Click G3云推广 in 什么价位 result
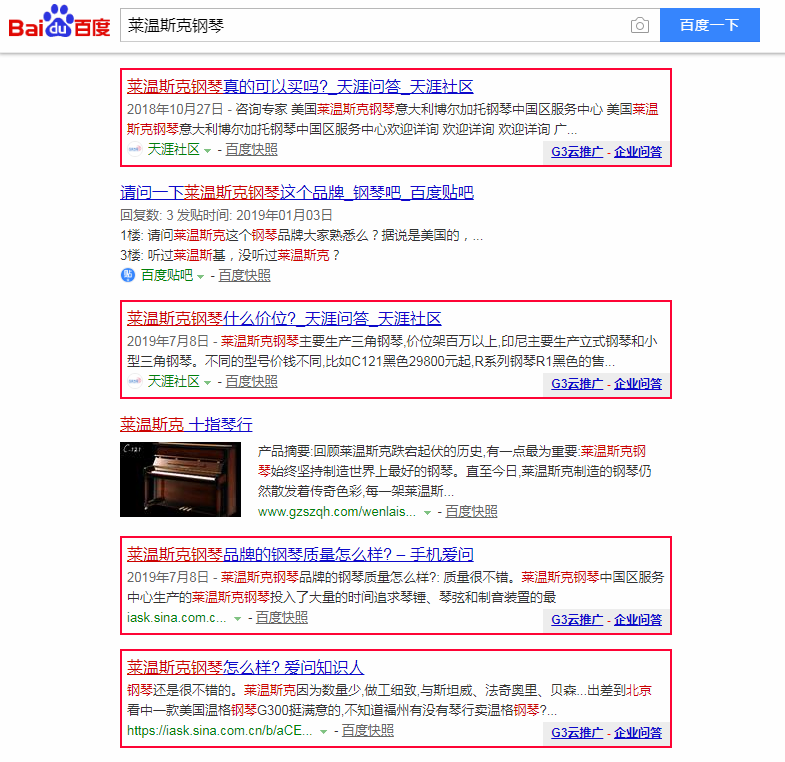Viewport: 785px width, 762px height. click(577, 384)
